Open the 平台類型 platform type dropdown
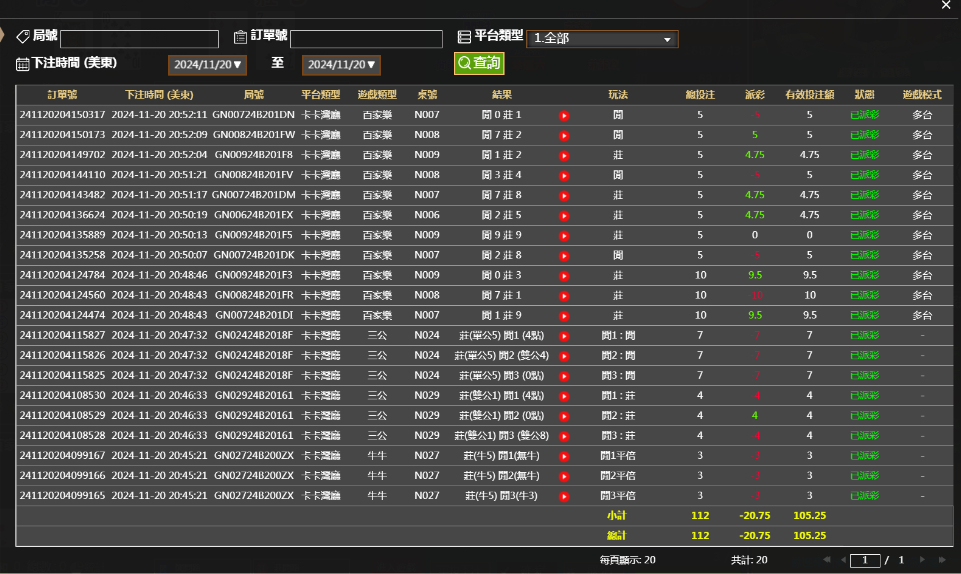Screen dimensions: 961x574 pos(602,39)
